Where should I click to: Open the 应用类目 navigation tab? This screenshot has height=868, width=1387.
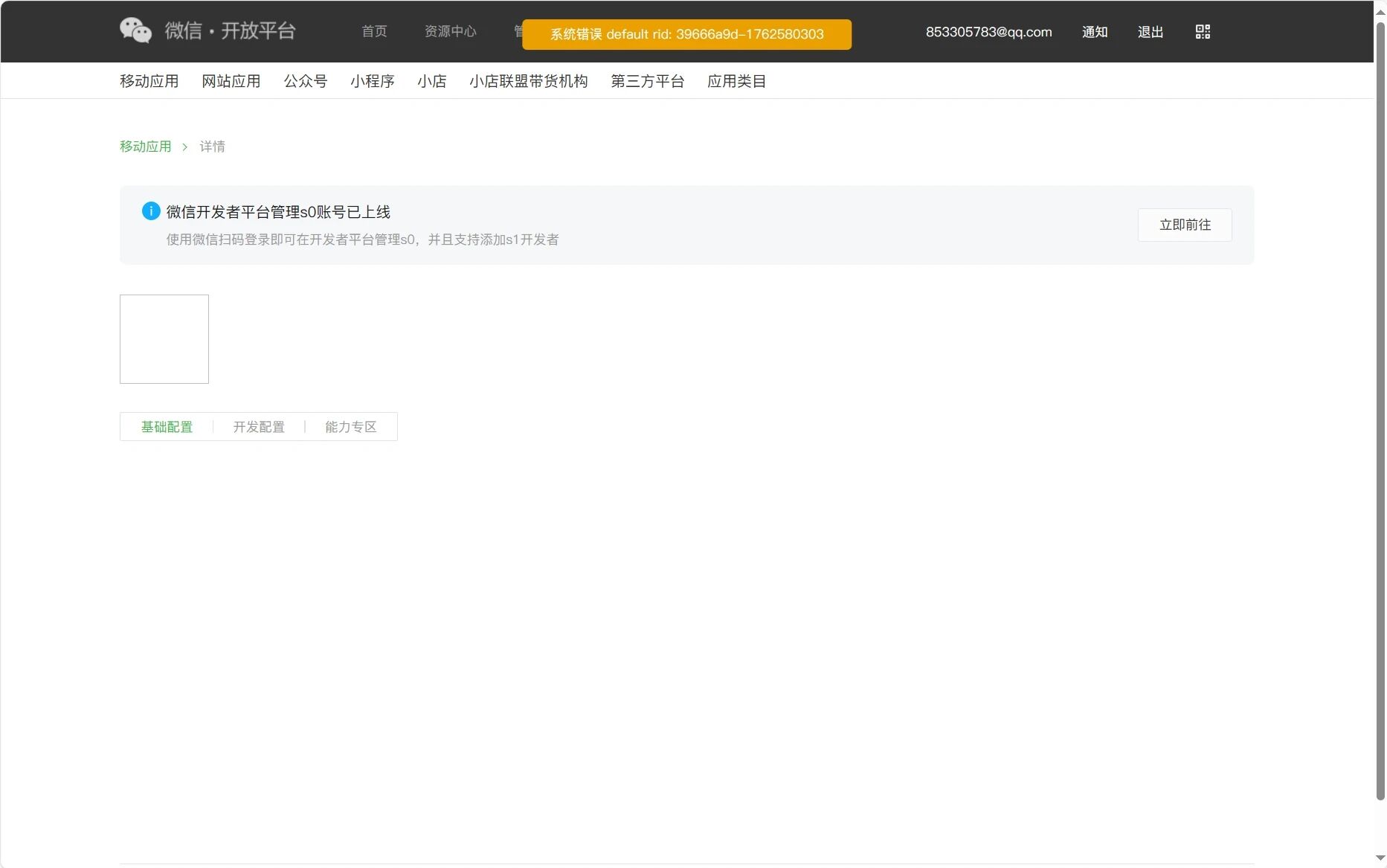[x=737, y=81]
